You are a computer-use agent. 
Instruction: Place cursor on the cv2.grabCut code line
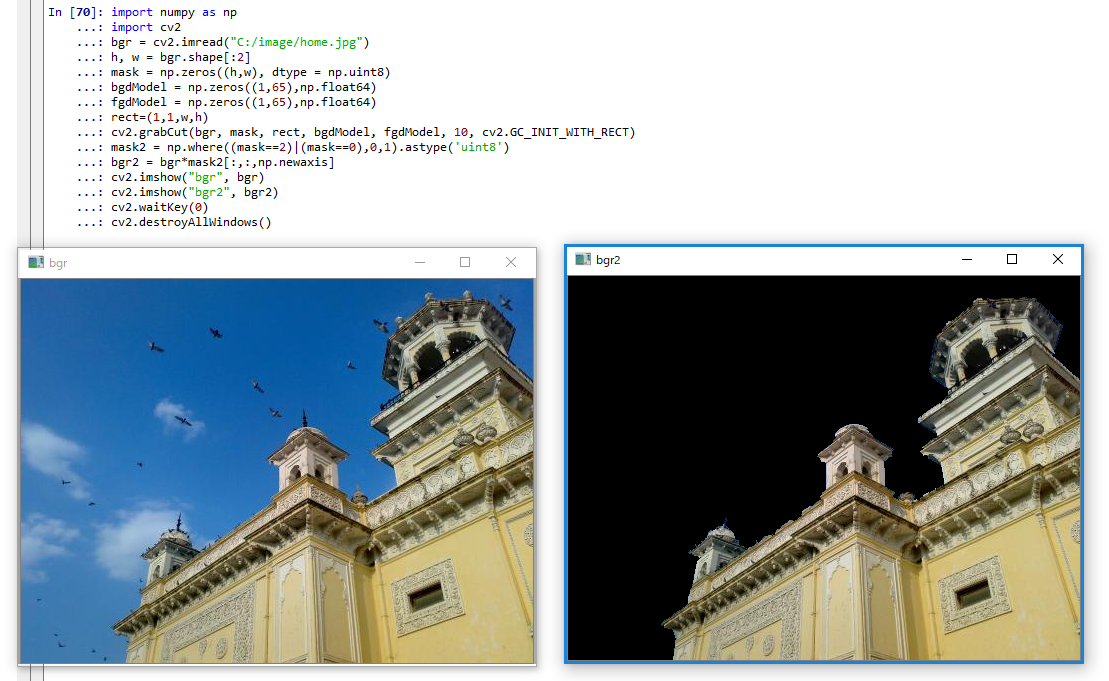coord(372,132)
